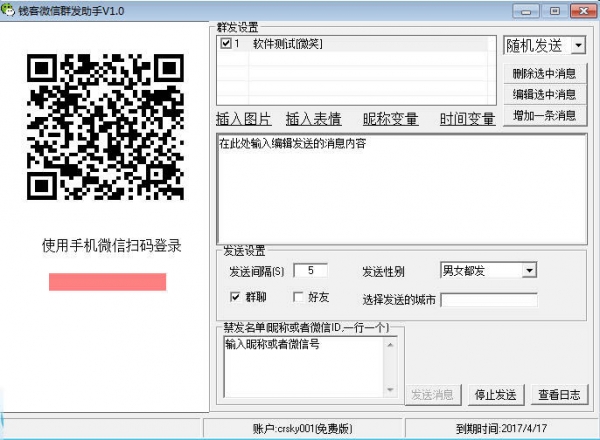Open the 随机发送 mode dropdown
Image resolution: width=600 pixels, height=440 pixels.
578,45
